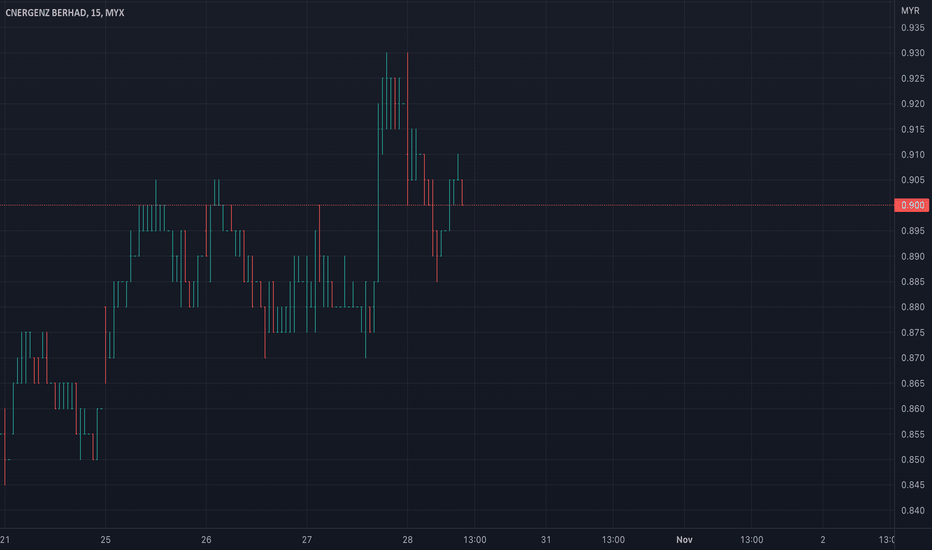This screenshot has width=932, height=550.
Task: Click the 0.880 price axis label
Action: pyautogui.click(x=912, y=307)
